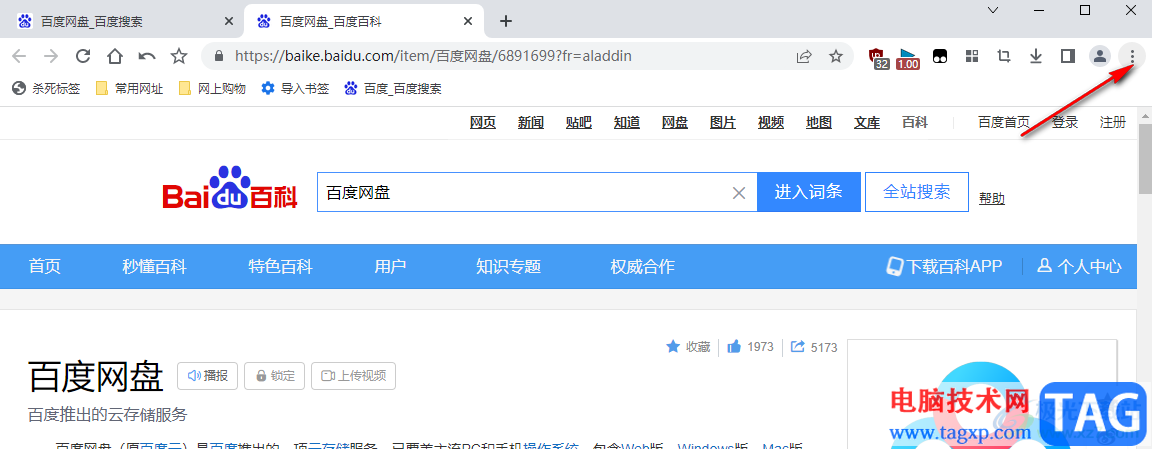Click the lock icon in address bar
The height and width of the screenshot is (449, 1152).
(217, 56)
